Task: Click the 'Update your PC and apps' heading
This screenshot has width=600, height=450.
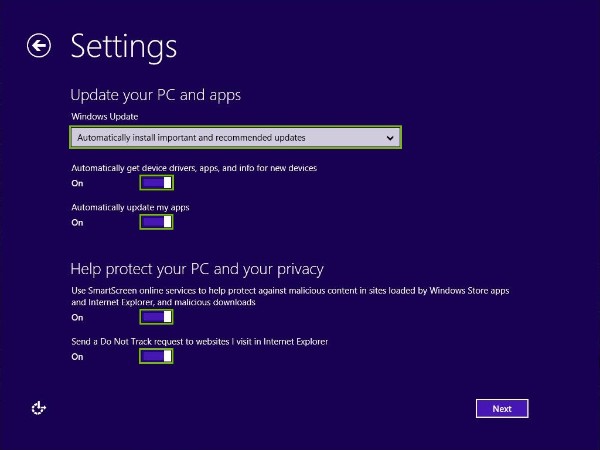Action: [156, 95]
